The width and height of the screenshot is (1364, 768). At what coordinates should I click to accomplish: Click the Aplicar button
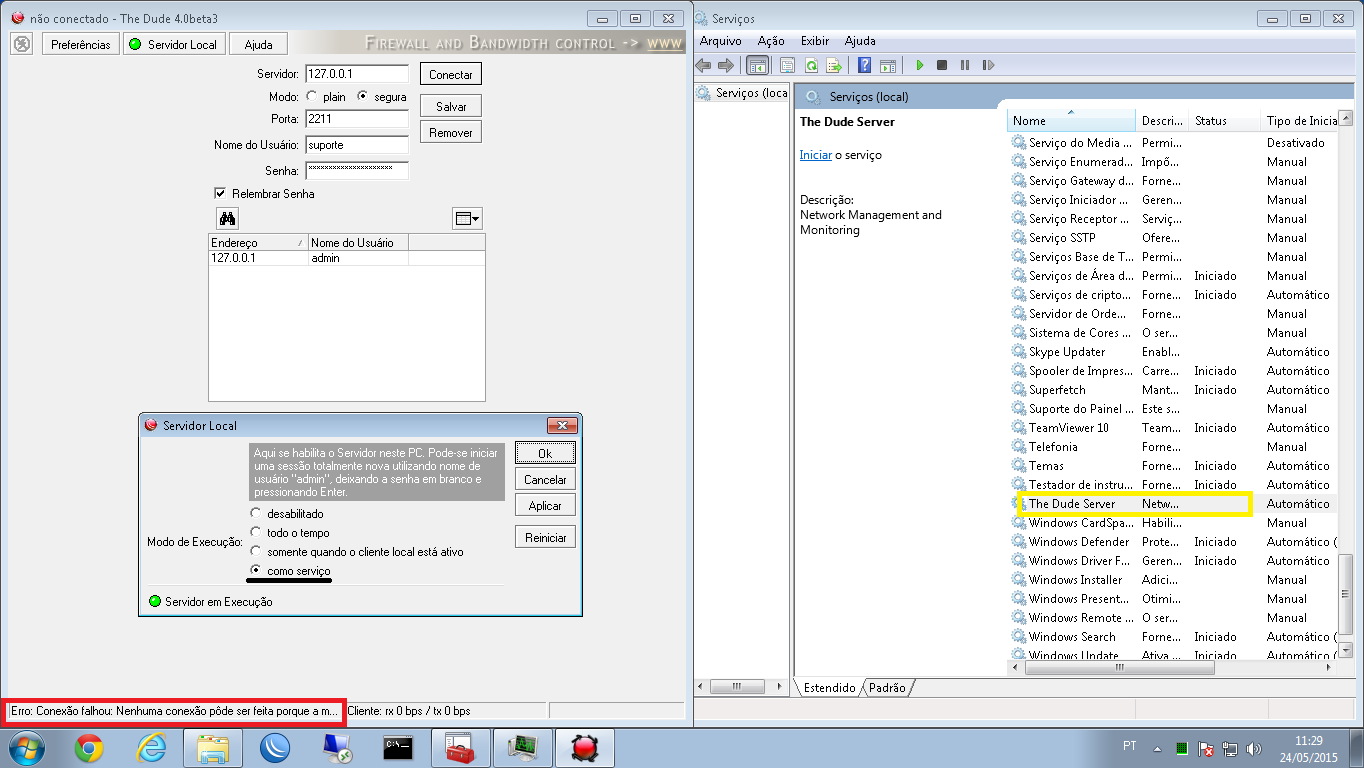tap(545, 505)
